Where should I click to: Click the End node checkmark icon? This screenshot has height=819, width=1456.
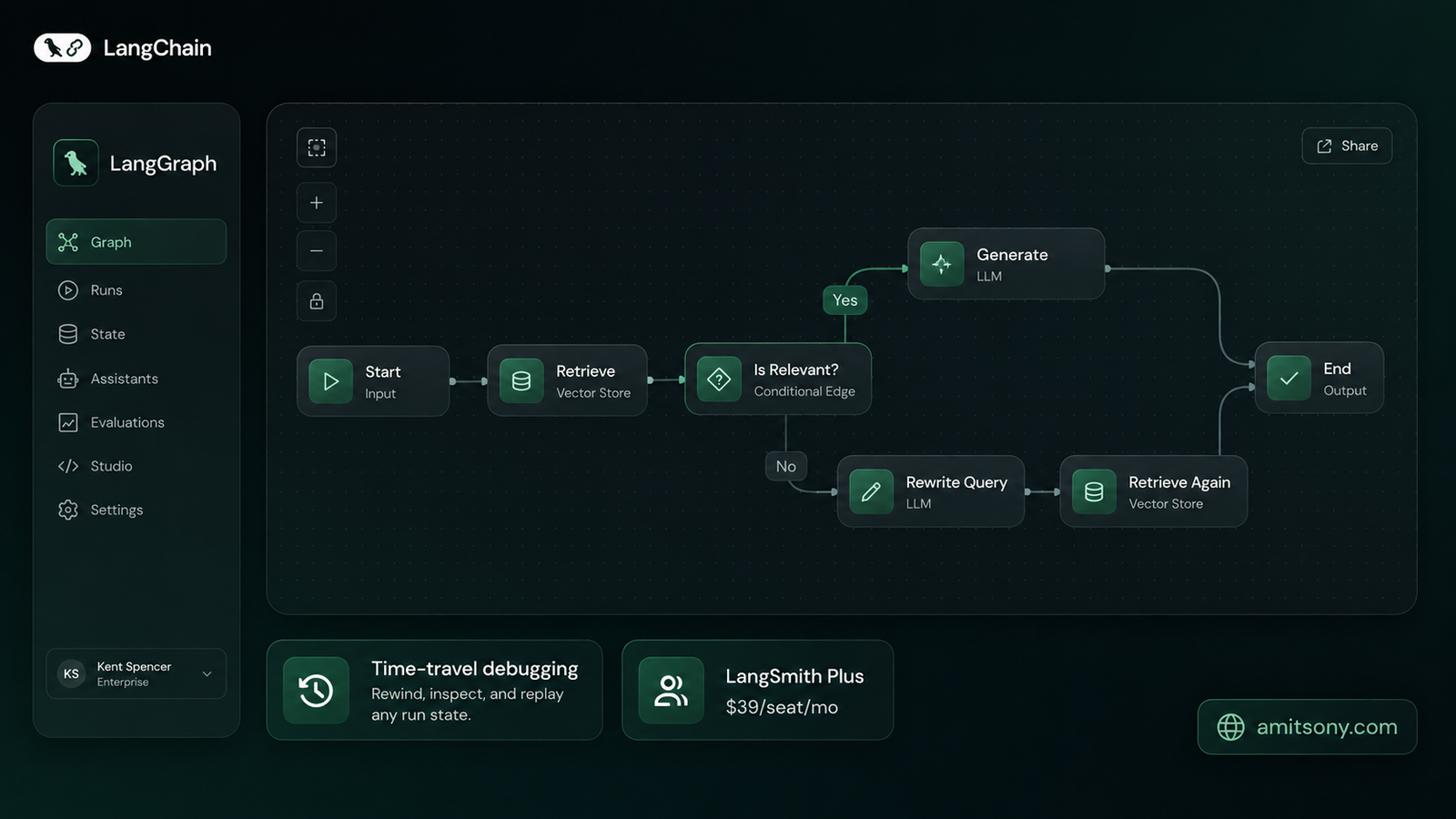click(1289, 378)
